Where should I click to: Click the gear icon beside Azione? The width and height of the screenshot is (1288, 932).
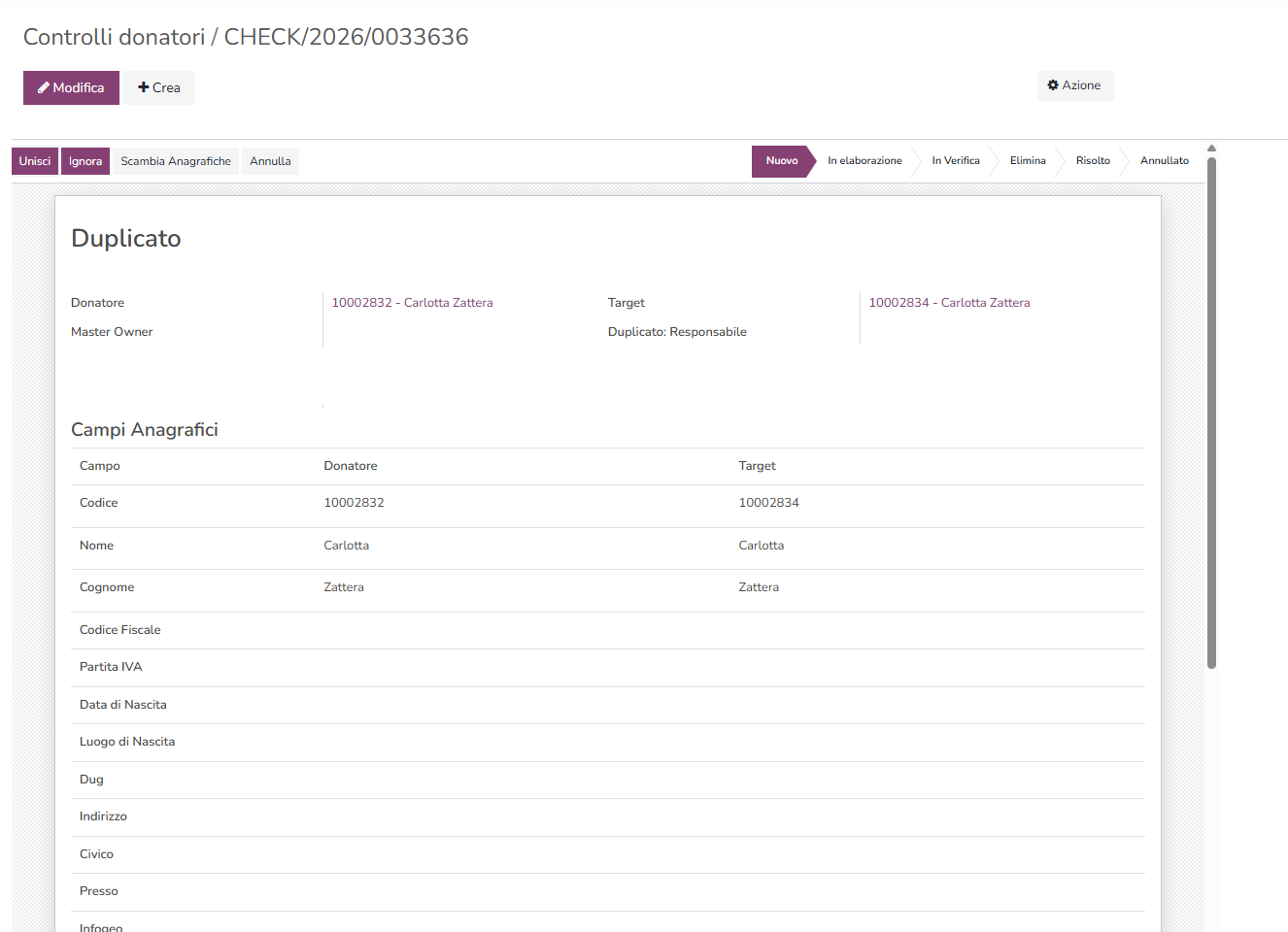click(x=1053, y=85)
